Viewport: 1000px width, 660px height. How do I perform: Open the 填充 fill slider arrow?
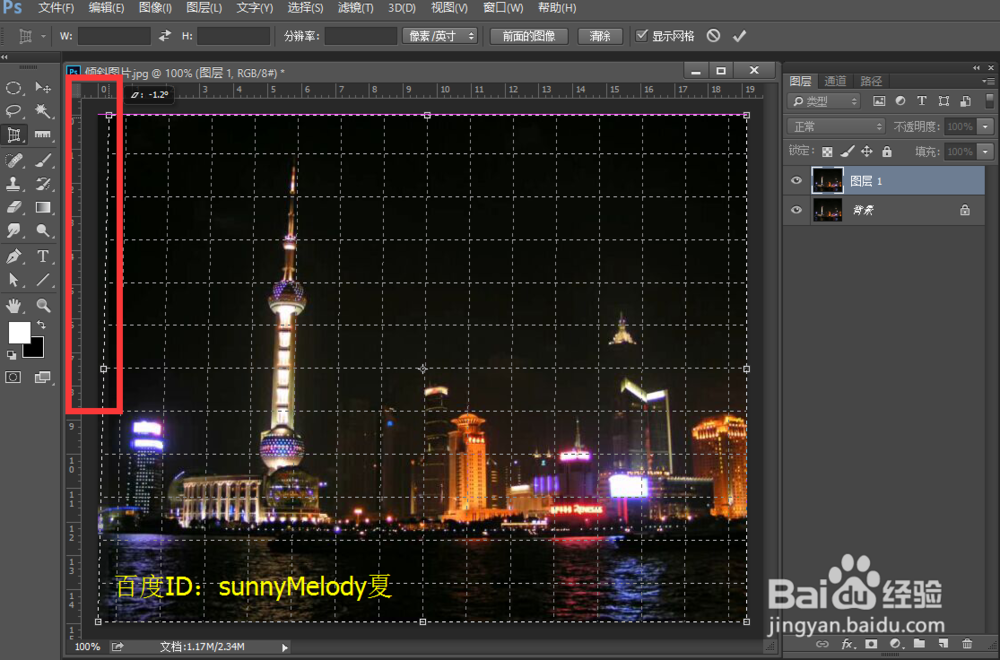986,152
